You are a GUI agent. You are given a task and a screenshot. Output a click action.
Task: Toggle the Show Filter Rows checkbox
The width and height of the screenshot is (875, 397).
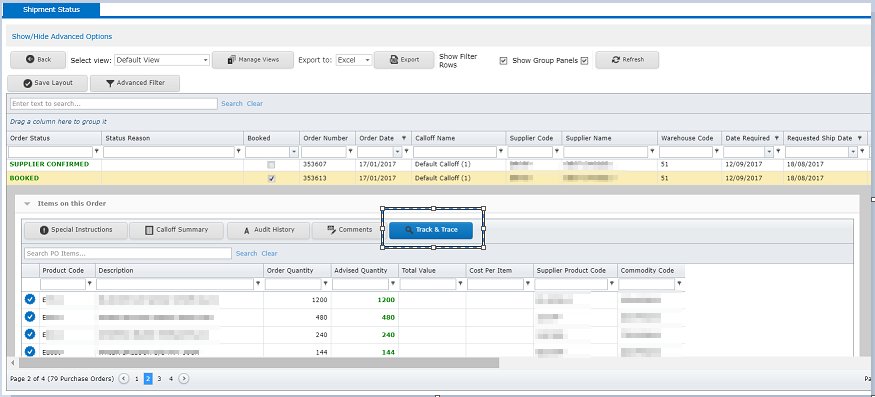pos(503,60)
